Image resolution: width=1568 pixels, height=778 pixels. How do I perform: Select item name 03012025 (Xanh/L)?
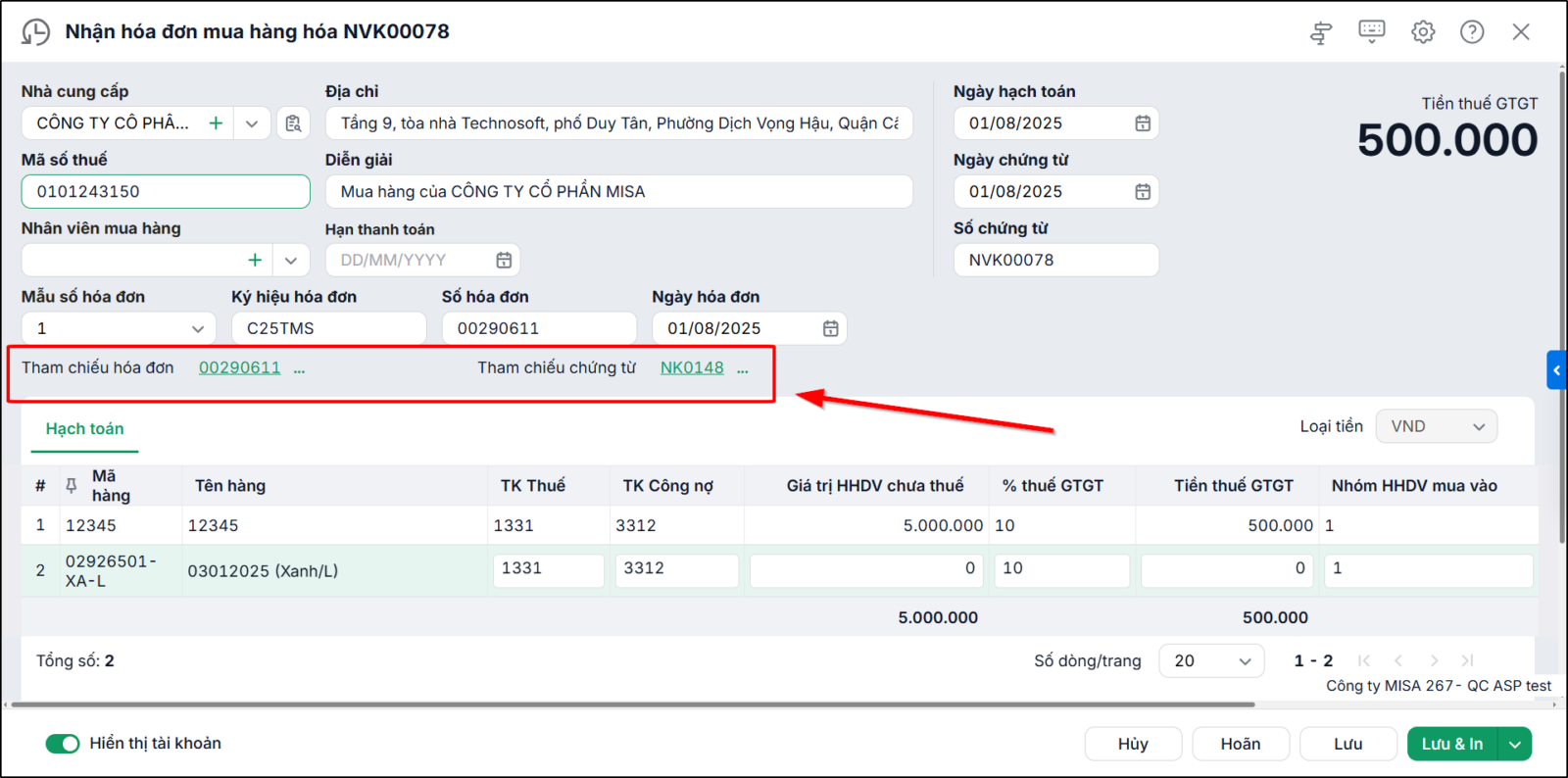click(x=263, y=571)
